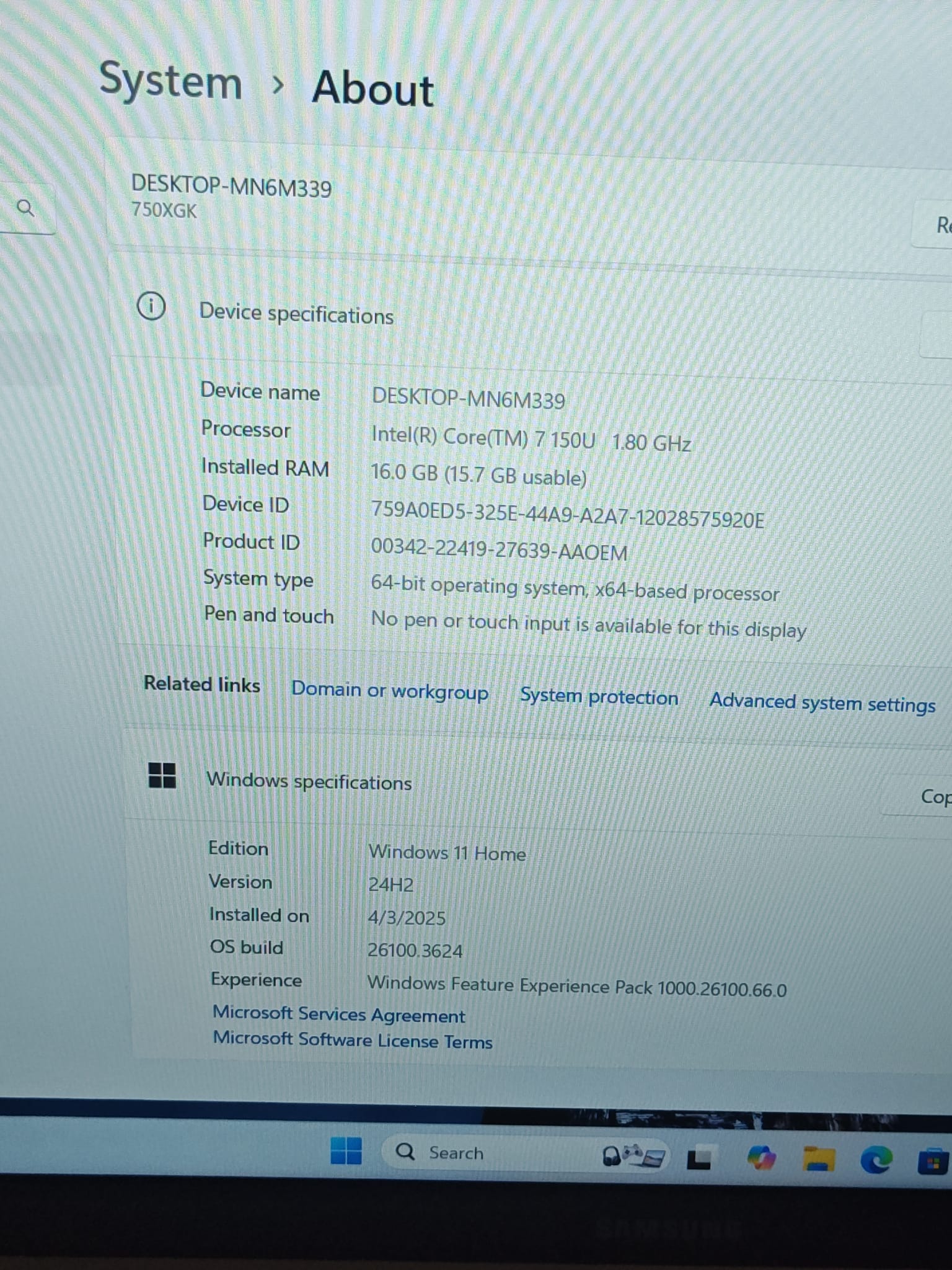The height and width of the screenshot is (1270, 952).
Task: Click the Pen and touch value text
Action: pyautogui.click(x=588, y=624)
